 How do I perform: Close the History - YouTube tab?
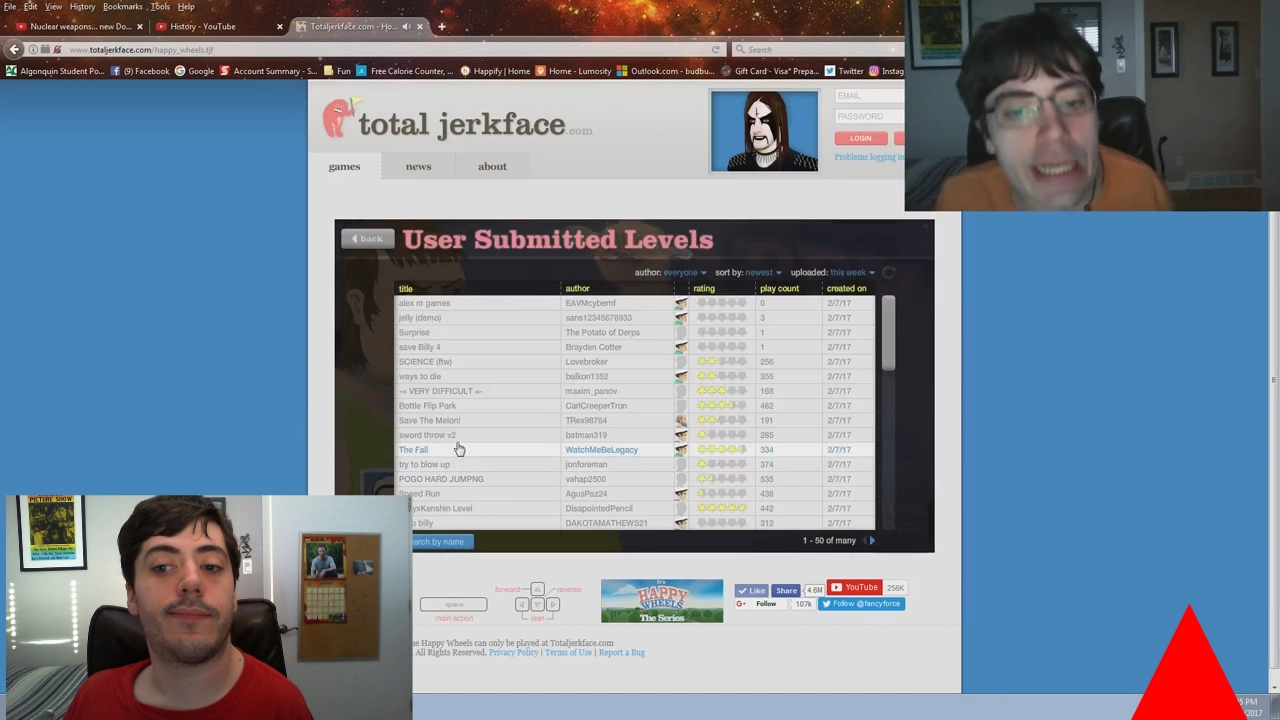pyautogui.click(x=279, y=26)
